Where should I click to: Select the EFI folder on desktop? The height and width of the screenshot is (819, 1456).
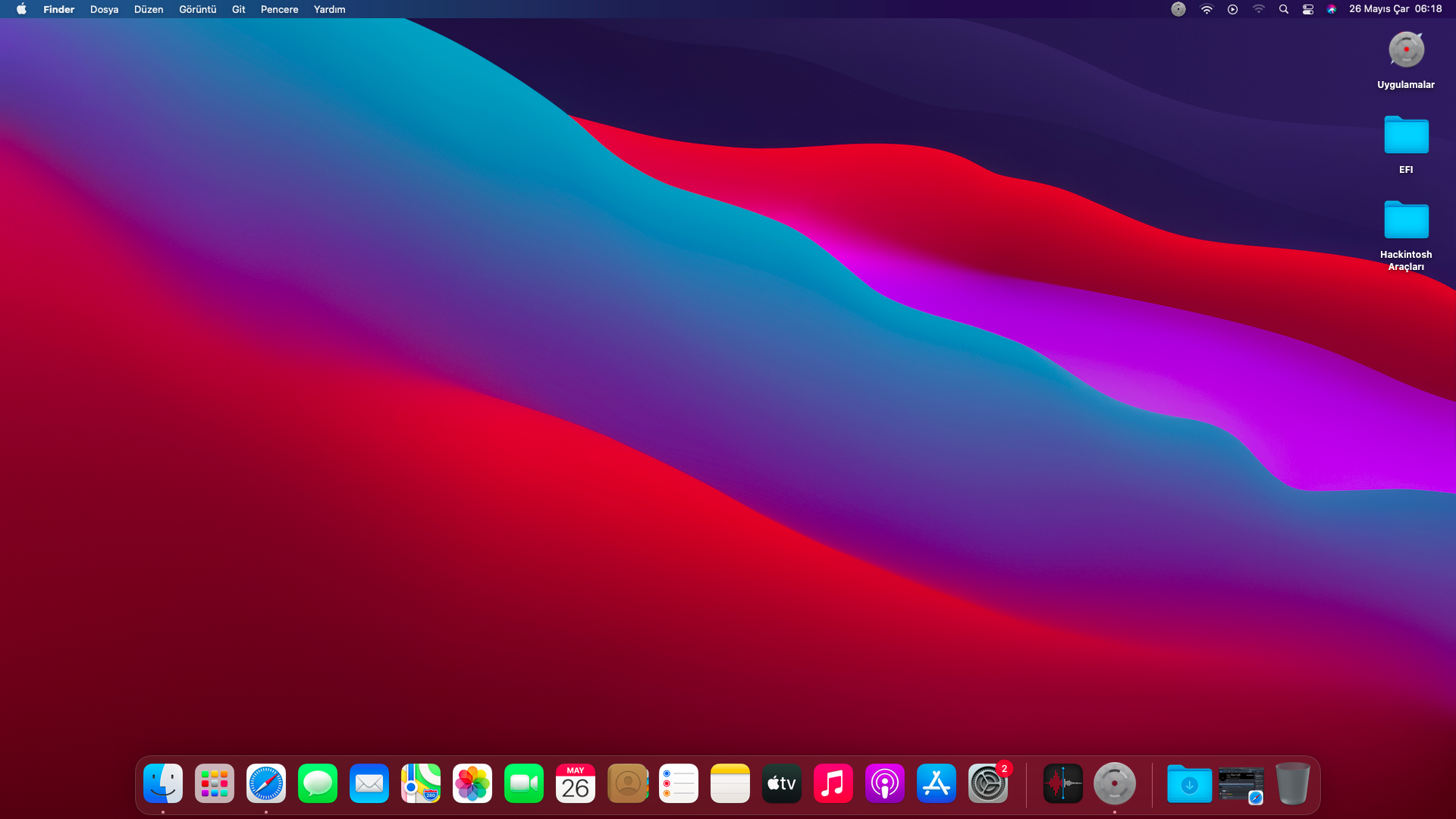click(1406, 135)
